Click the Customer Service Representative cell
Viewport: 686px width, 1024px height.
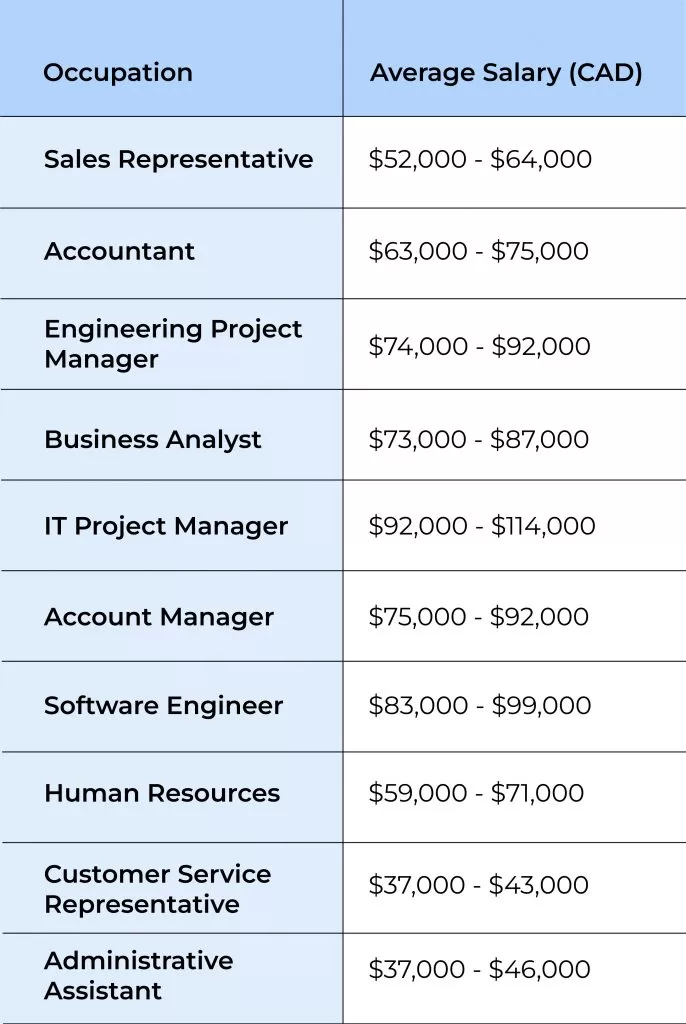tap(157, 889)
